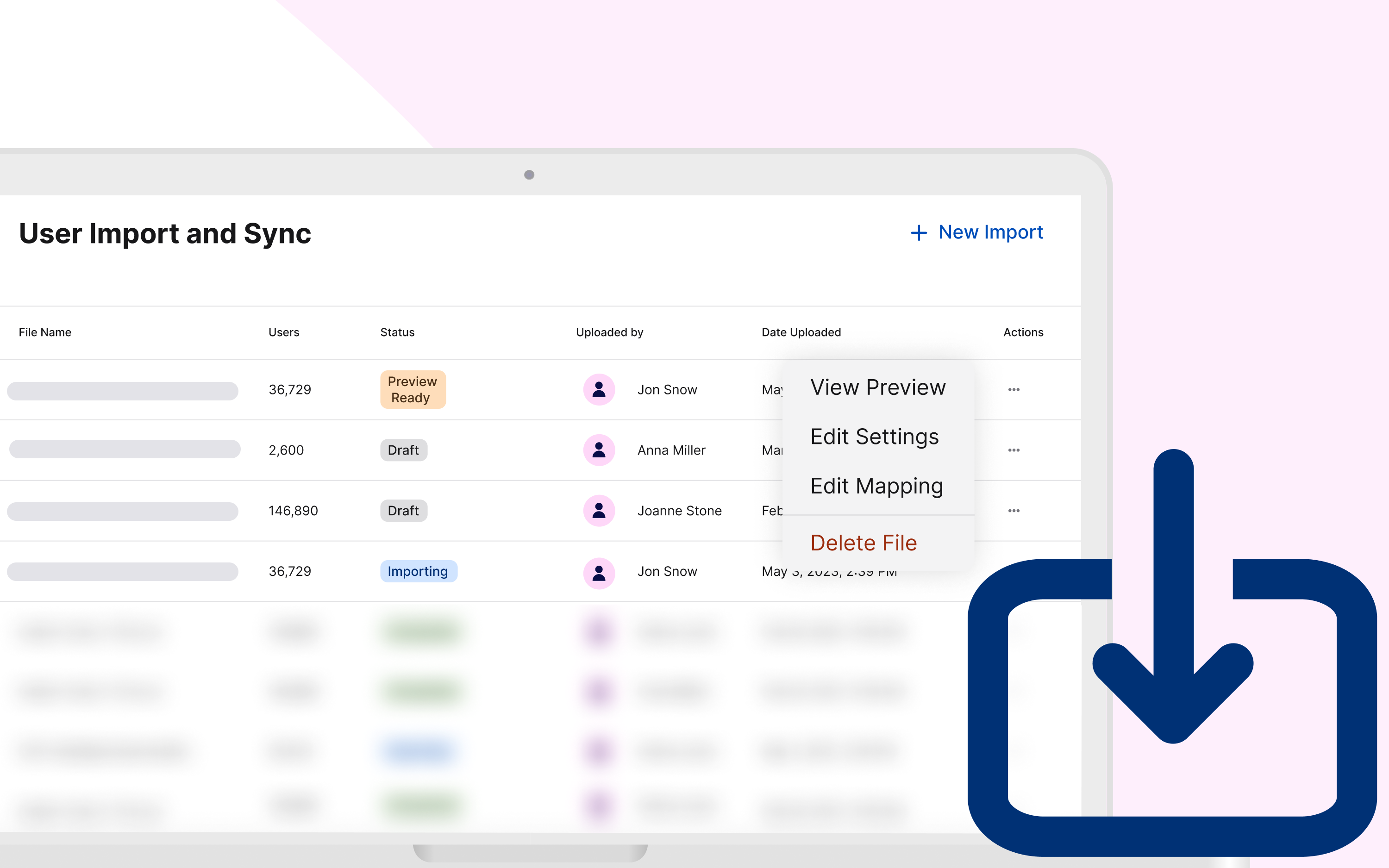Screen dimensions: 1389x868
Task: Click the Jon Snow name in Importing row
Action: pyautogui.click(x=667, y=571)
